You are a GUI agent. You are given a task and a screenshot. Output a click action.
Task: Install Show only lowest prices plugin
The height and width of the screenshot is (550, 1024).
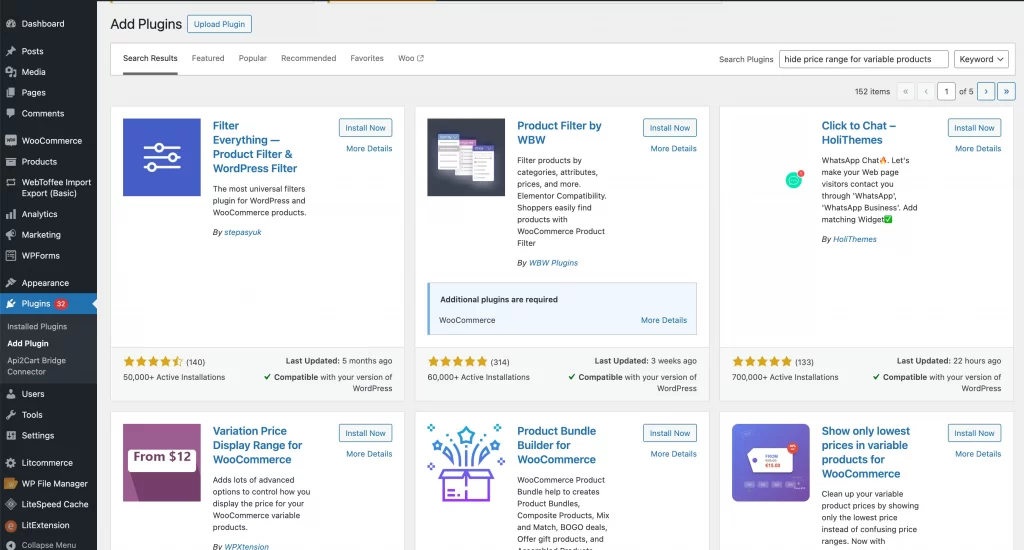pos(974,433)
